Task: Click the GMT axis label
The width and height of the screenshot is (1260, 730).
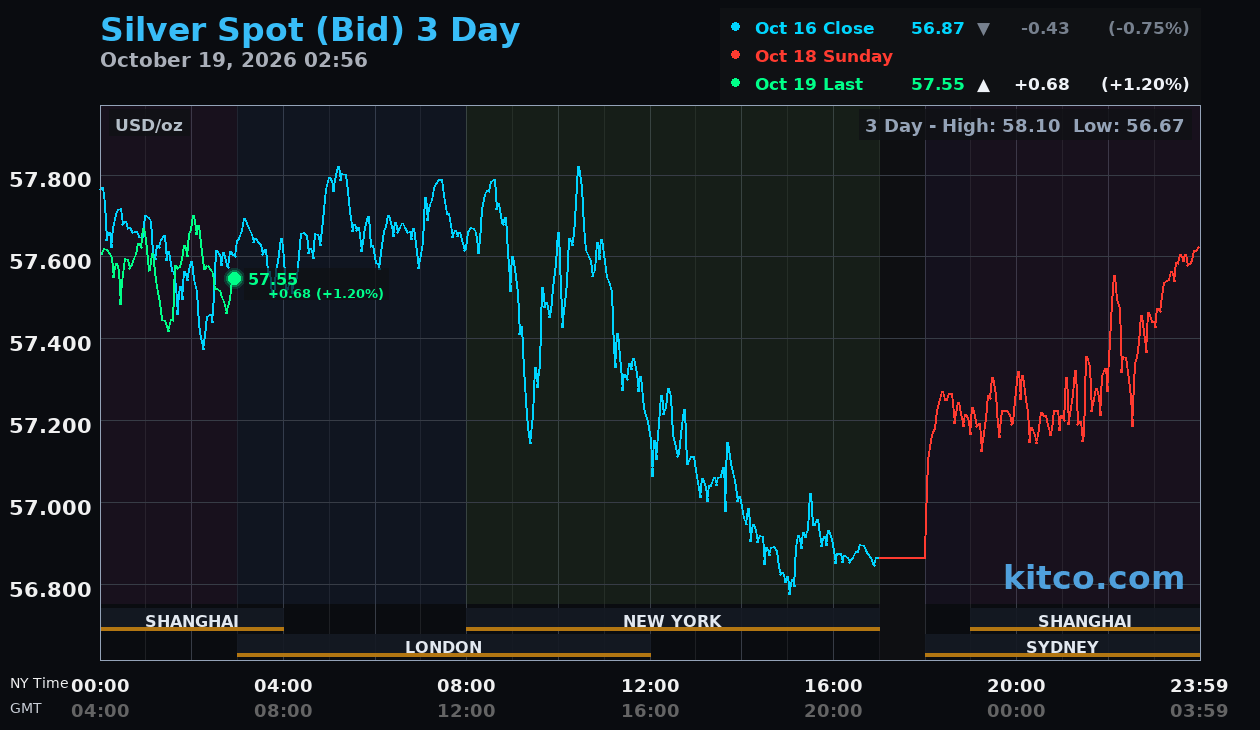Action: 26,708
